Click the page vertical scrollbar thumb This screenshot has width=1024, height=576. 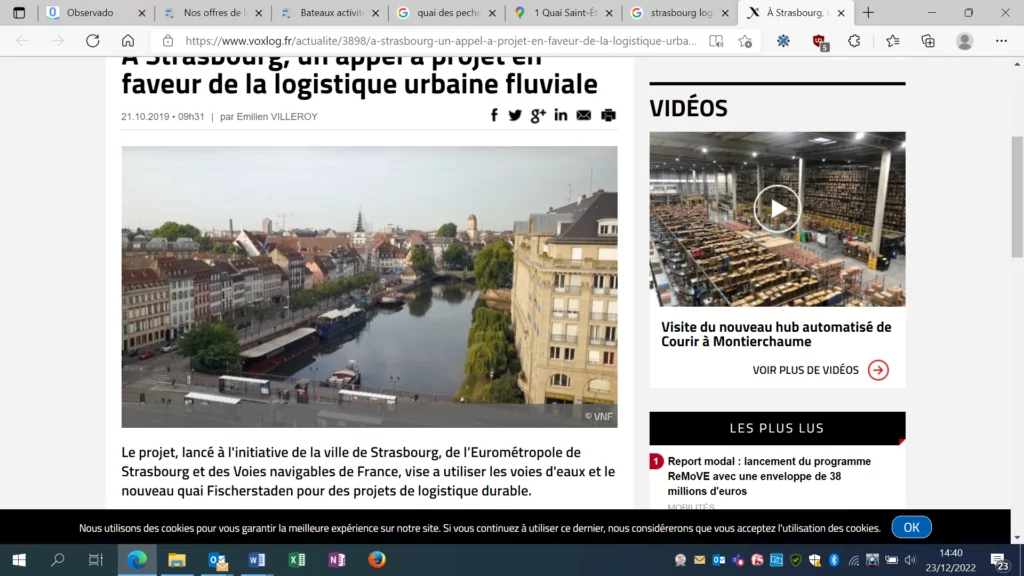coord(1017,197)
